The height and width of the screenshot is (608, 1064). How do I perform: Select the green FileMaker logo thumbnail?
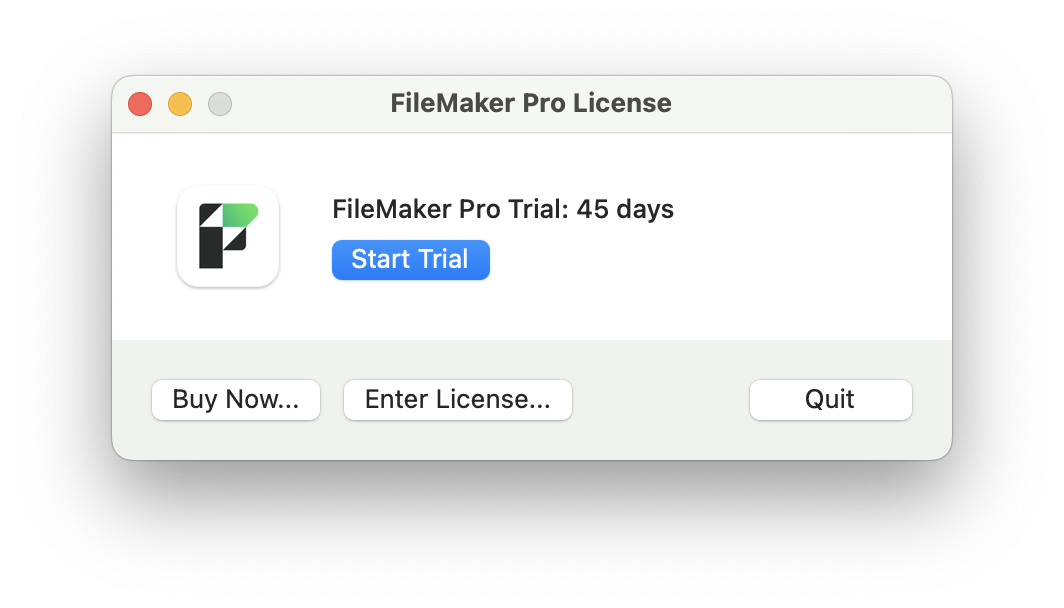click(x=228, y=236)
